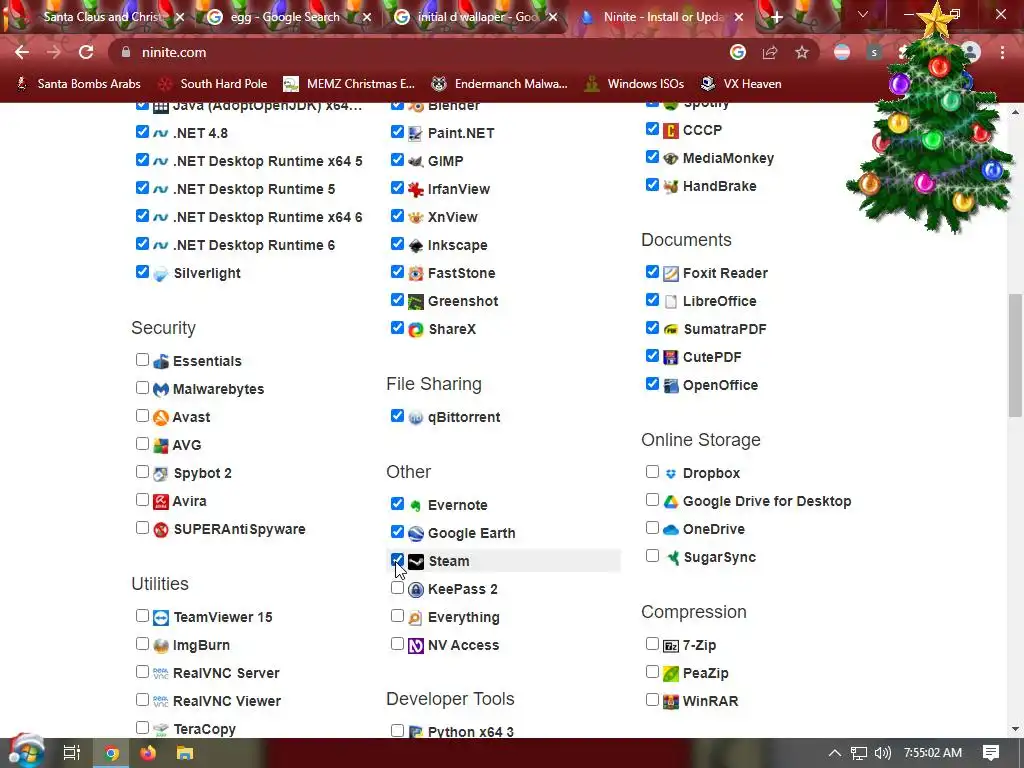Open Firefox from the taskbar
The image size is (1024, 768).
[x=148, y=753]
